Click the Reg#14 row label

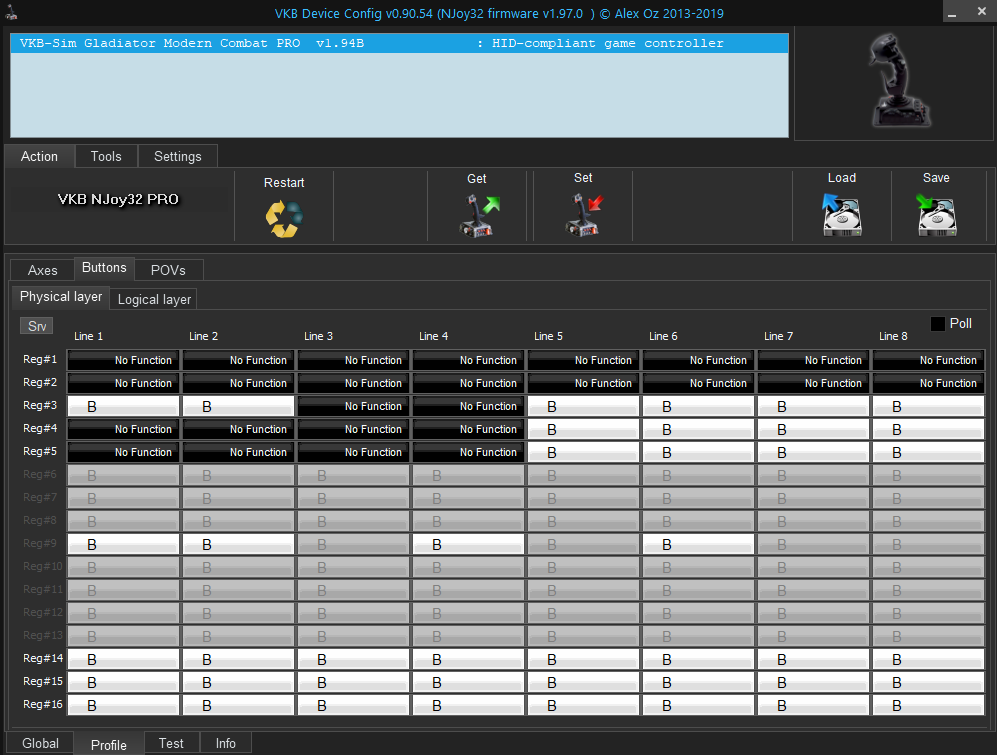[43, 658]
